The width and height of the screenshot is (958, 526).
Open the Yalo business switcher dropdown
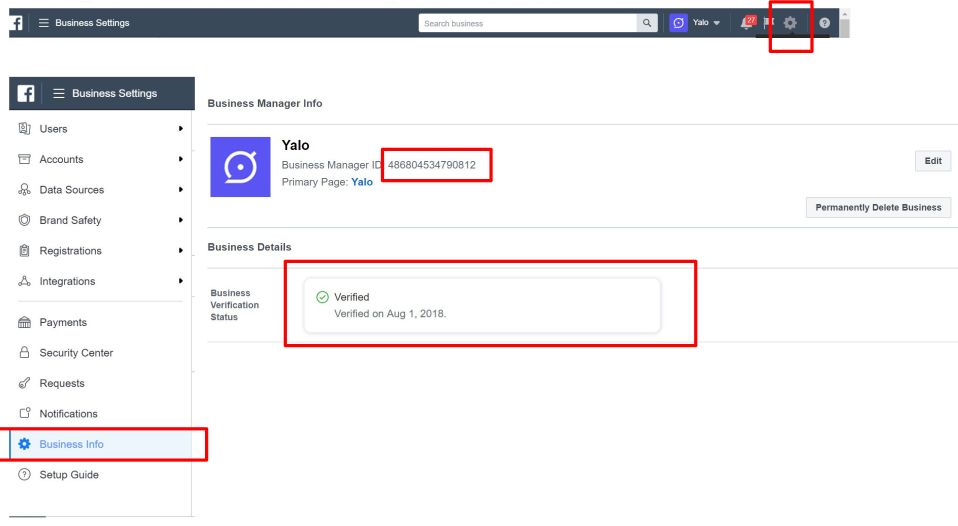[x=706, y=23]
